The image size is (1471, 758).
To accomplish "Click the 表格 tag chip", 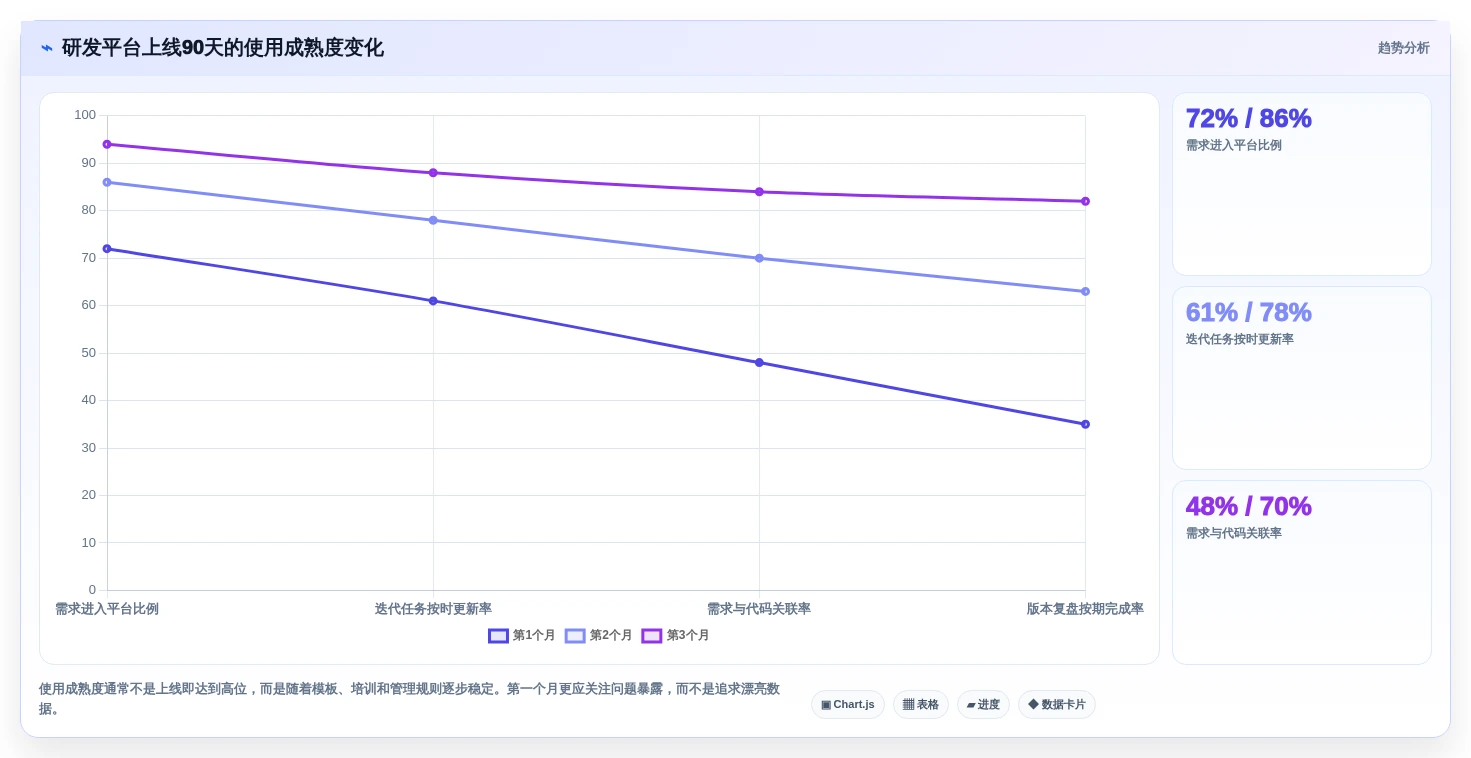I will [921, 705].
